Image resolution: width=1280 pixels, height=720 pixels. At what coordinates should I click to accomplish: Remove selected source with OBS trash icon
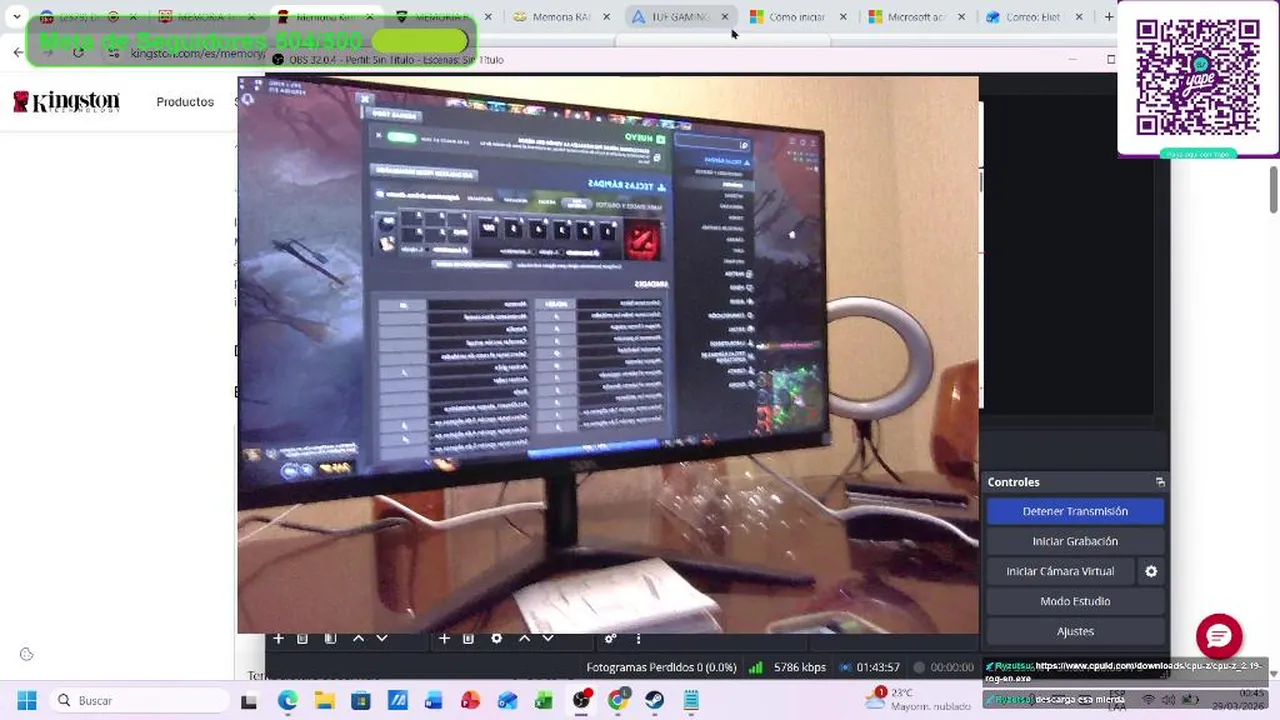468,638
